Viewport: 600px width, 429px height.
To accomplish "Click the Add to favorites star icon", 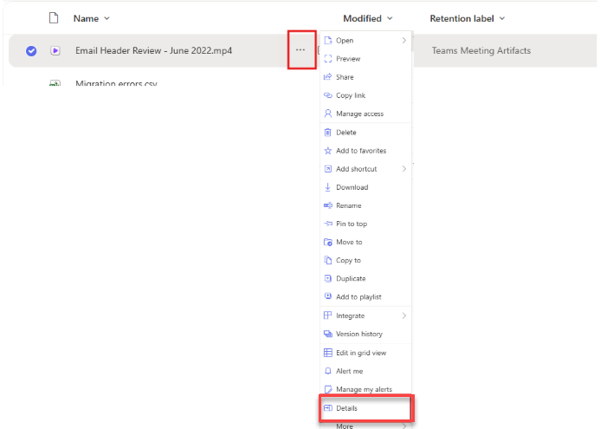I will pos(328,151).
